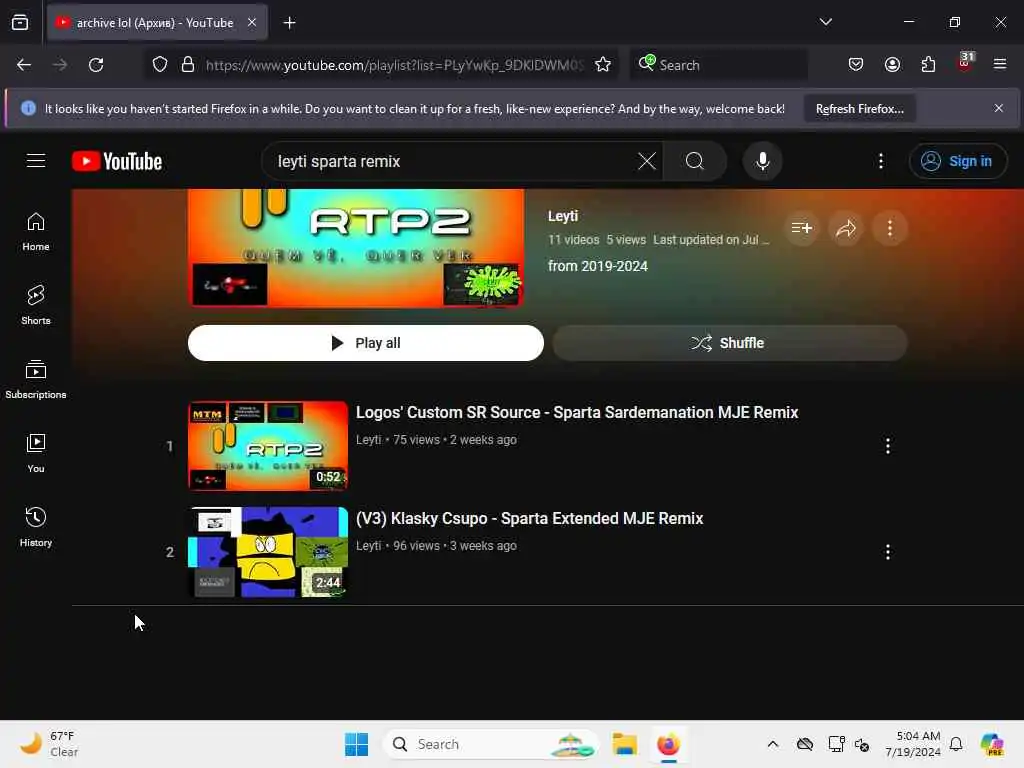
Task: Show hidden system tray icons
Action: coord(773,744)
